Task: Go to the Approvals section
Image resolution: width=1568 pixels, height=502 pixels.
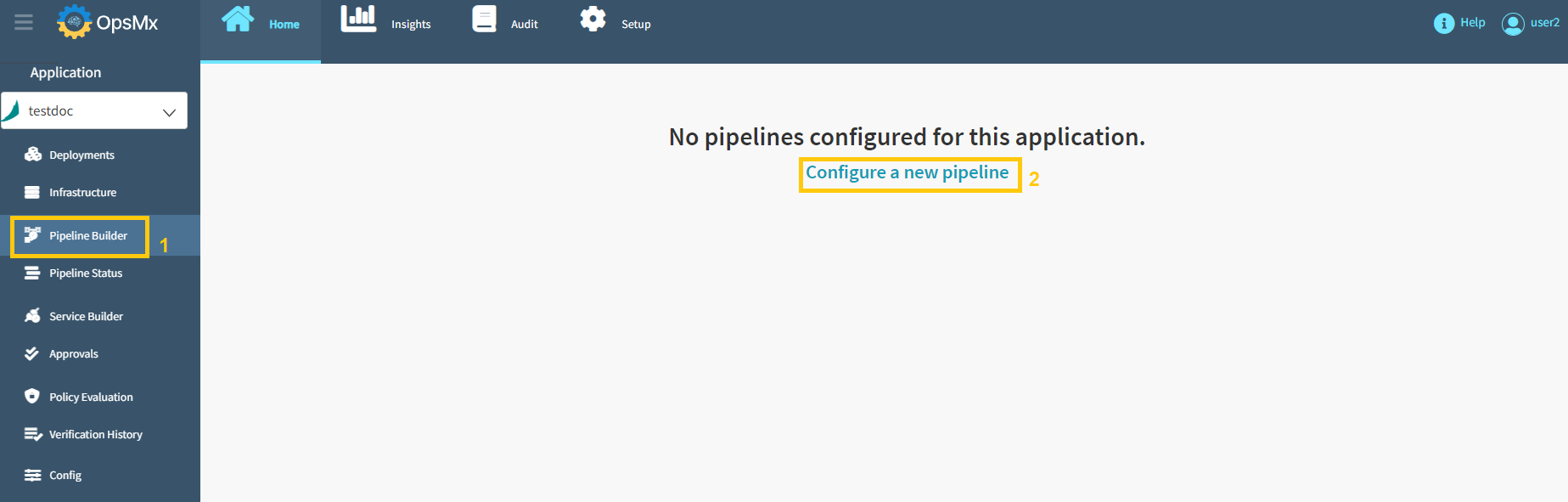Action: tap(75, 353)
